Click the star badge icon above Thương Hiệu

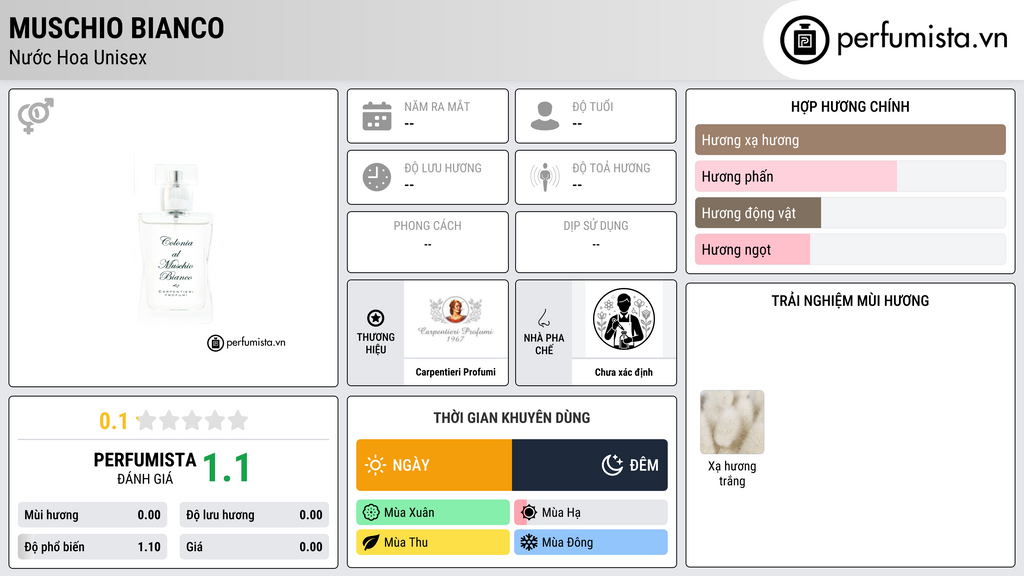(376, 318)
